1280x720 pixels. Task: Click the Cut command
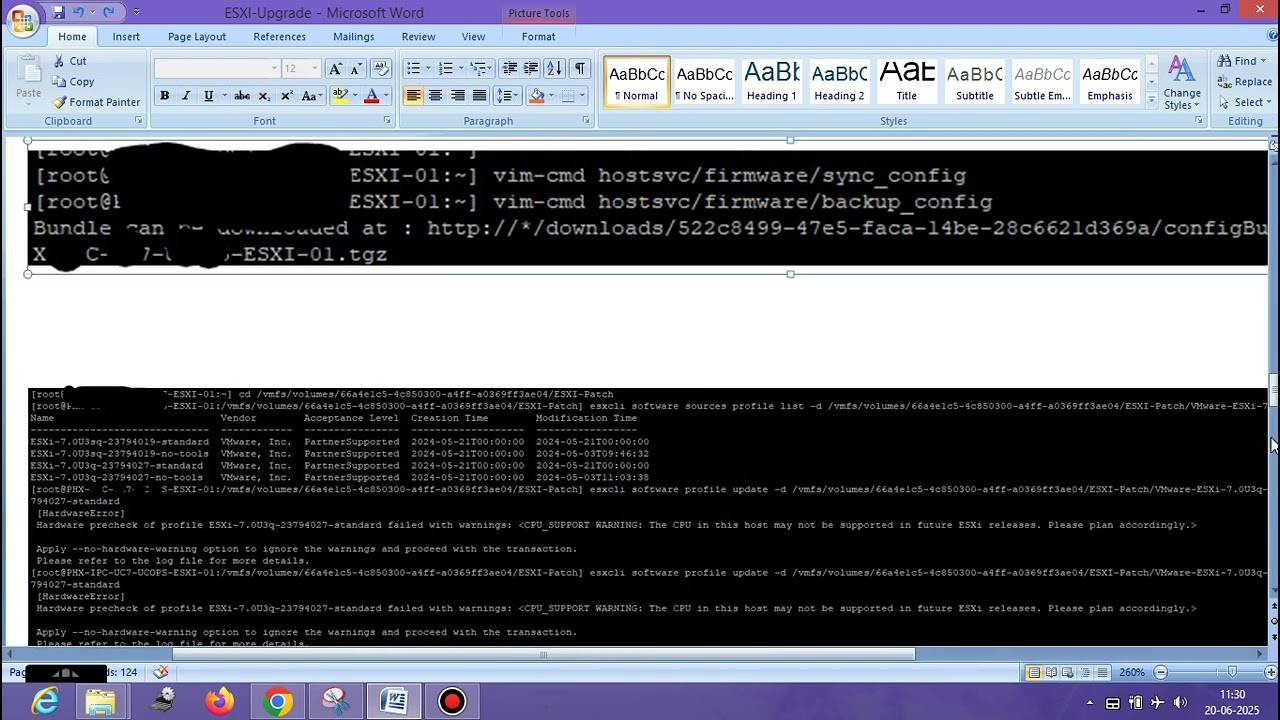[x=69, y=61]
